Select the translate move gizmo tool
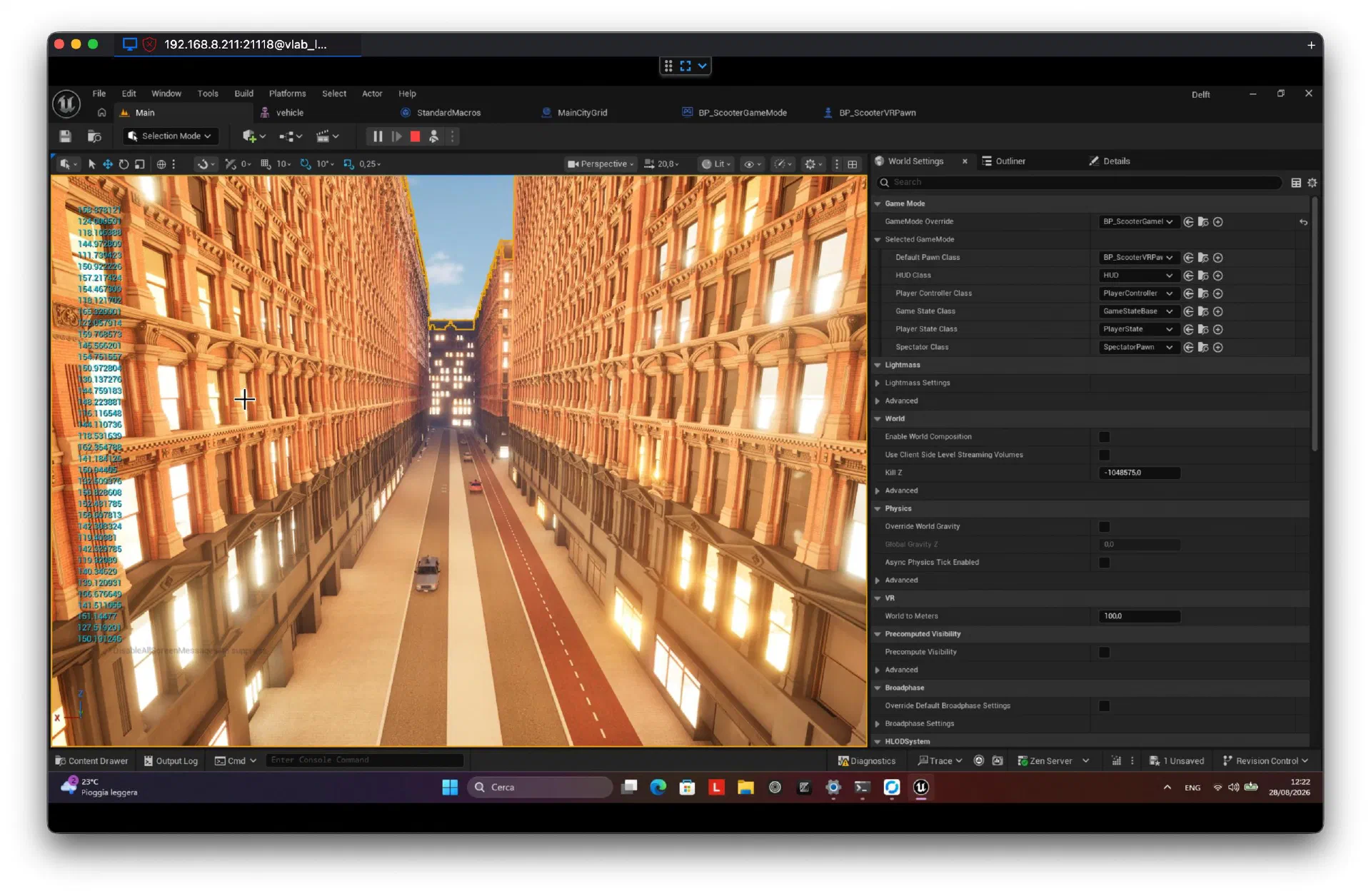 tap(108, 164)
